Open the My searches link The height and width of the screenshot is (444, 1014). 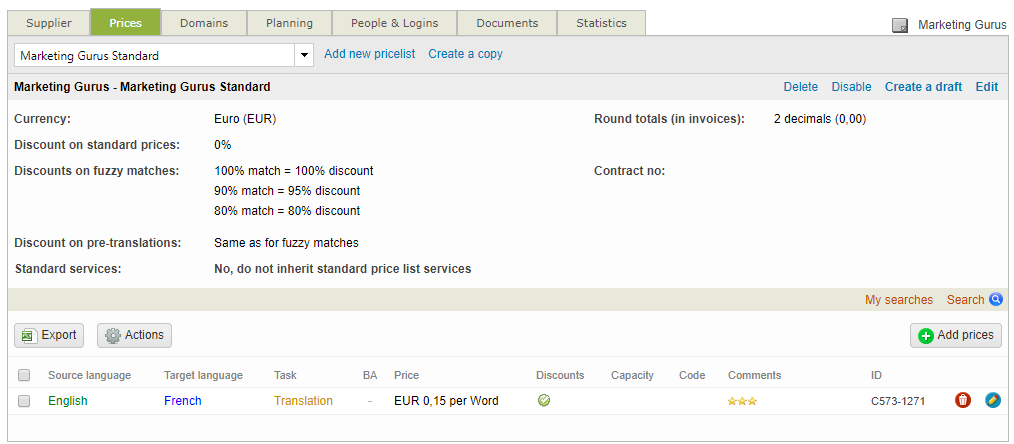coord(898,300)
